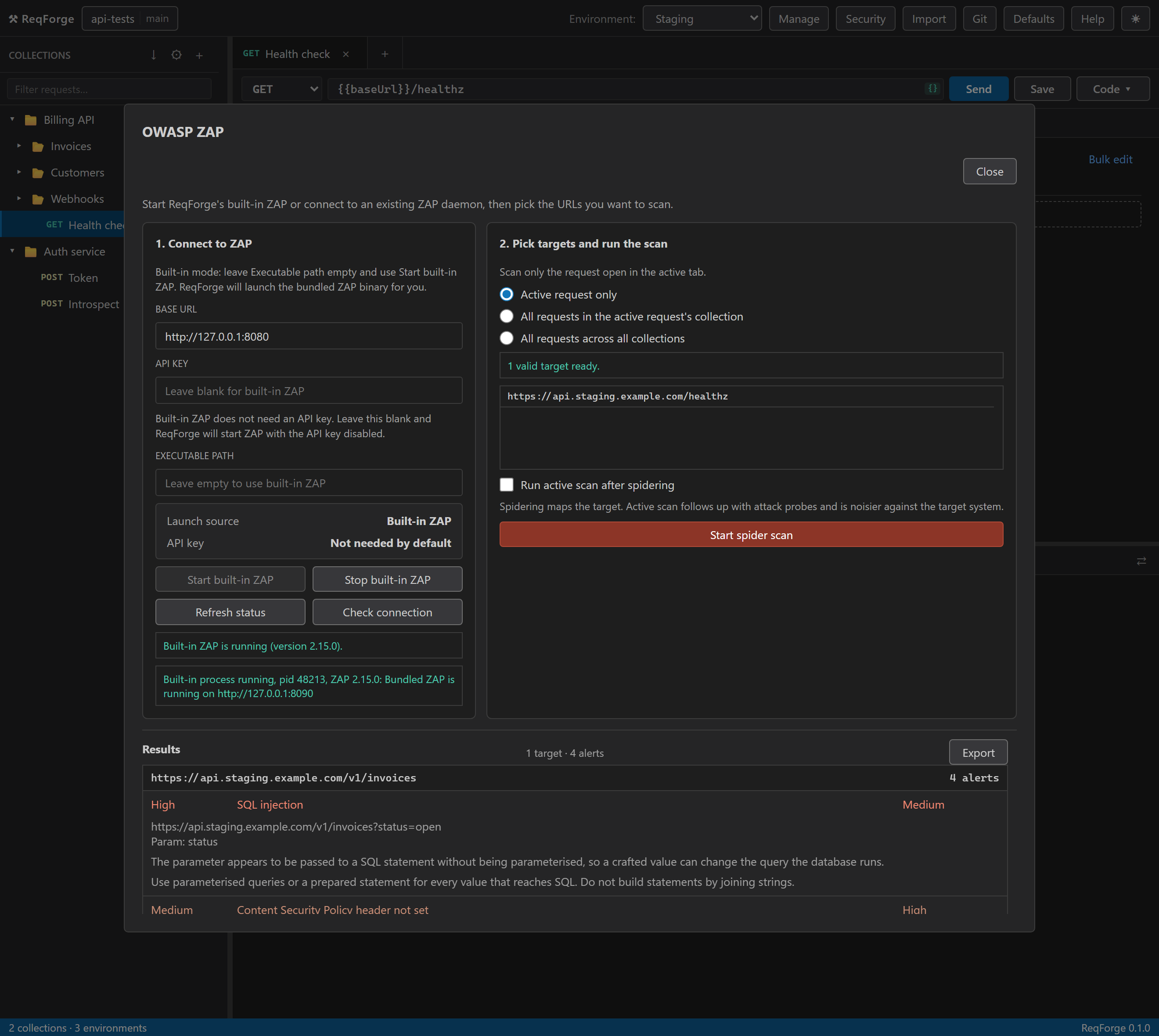Click Stop built-in ZAP
This screenshot has height=1036, width=1159.
point(387,579)
